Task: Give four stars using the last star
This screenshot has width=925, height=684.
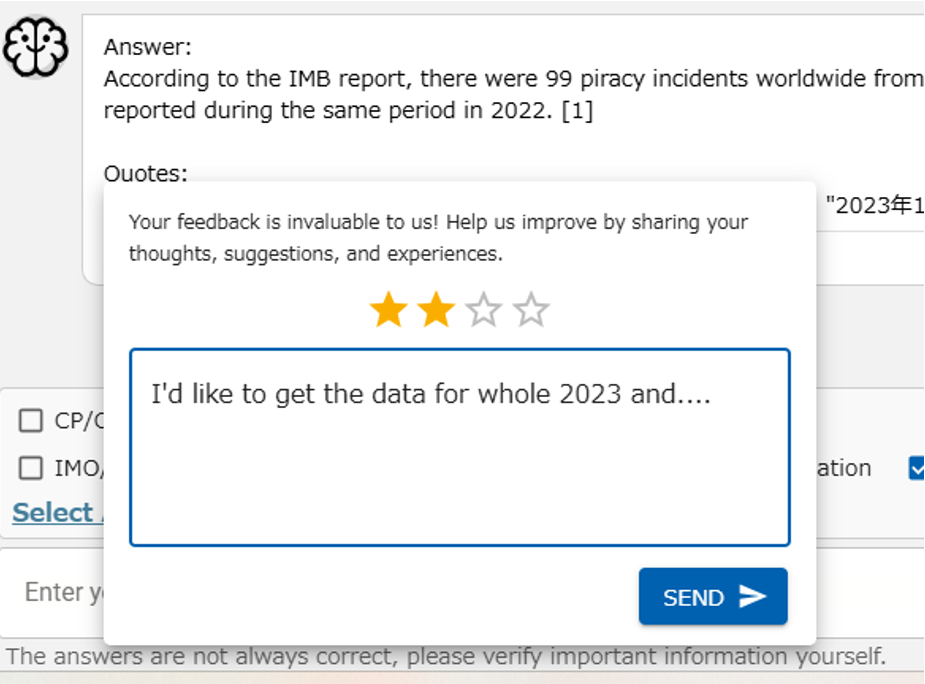Action: [x=531, y=311]
